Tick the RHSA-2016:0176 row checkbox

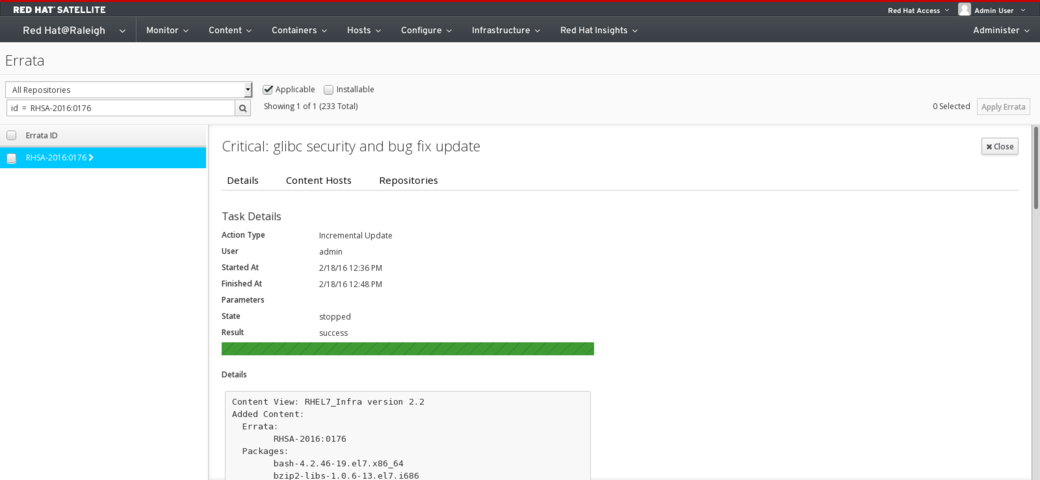point(11,158)
